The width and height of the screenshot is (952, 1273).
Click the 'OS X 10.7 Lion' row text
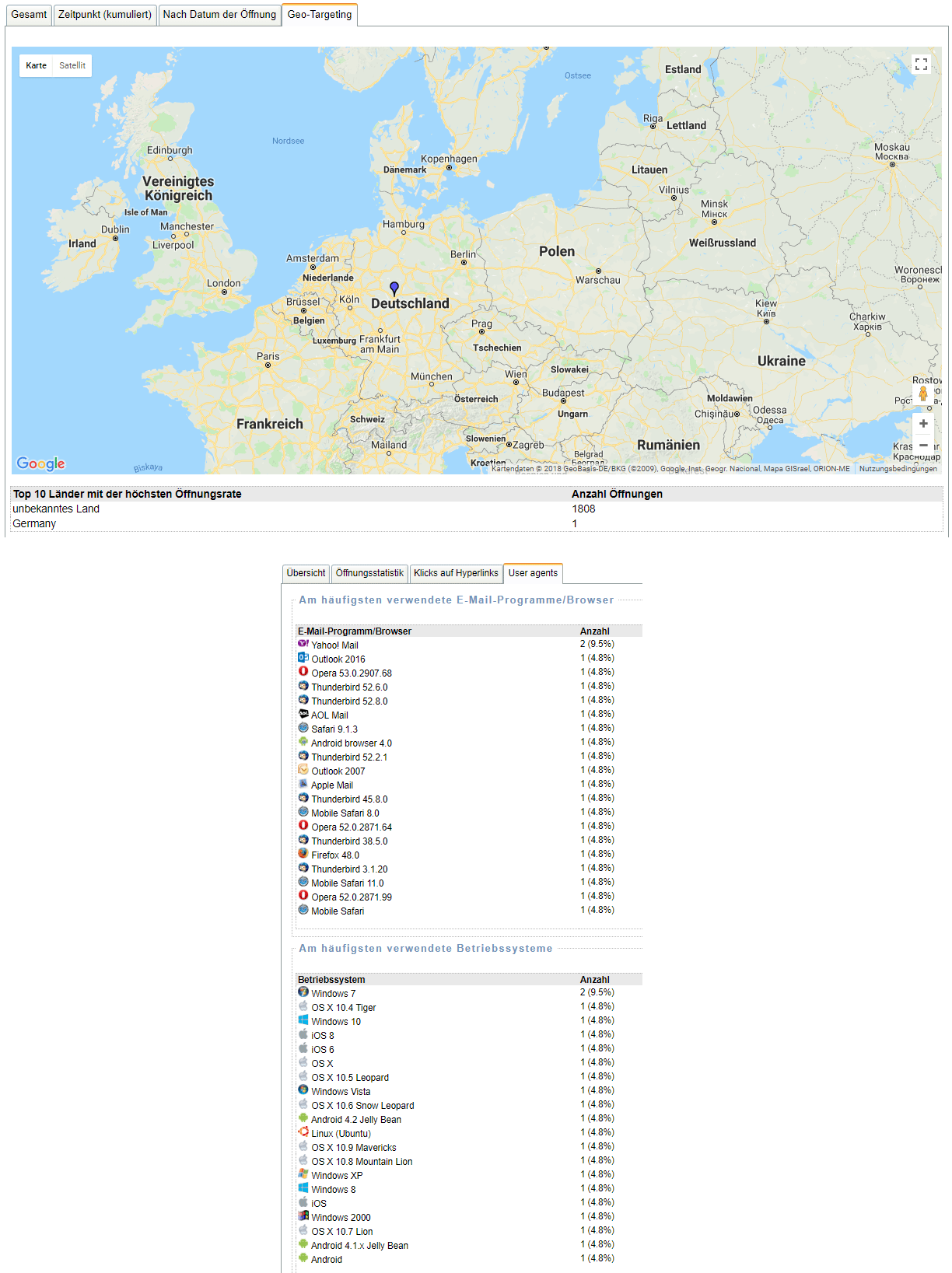click(342, 1232)
